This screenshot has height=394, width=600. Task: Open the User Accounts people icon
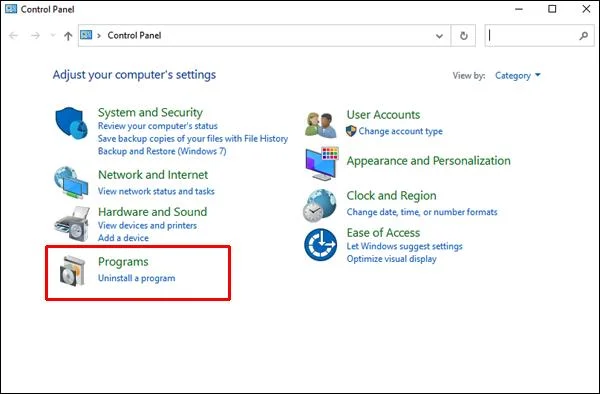click(321, 125)
